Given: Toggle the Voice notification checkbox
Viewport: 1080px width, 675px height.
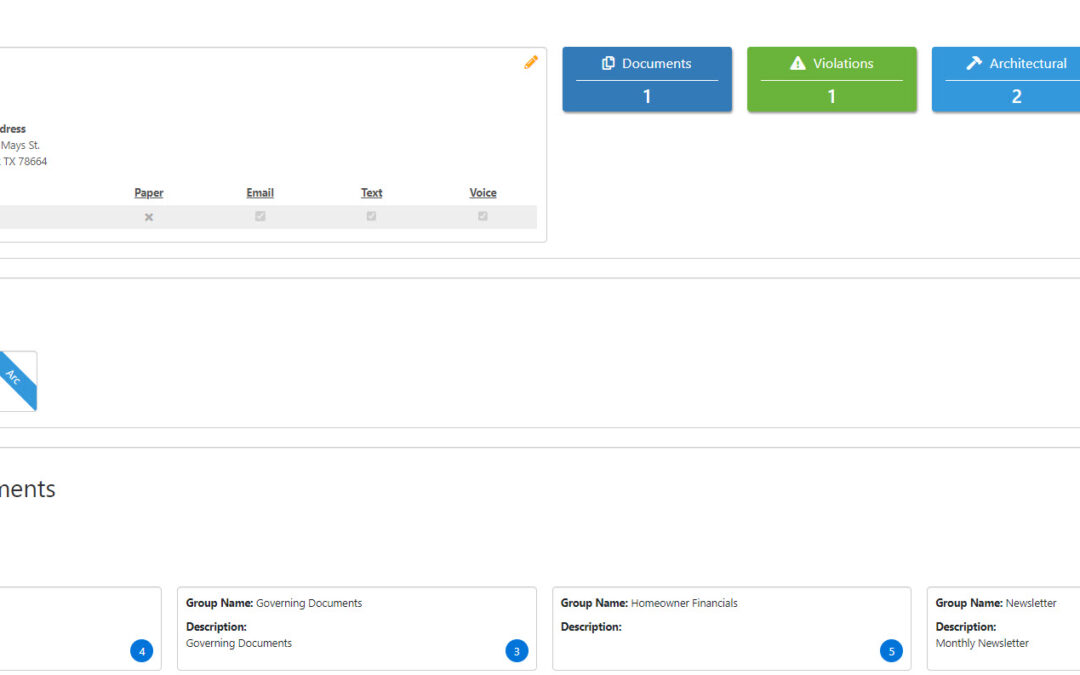Looking at the screenshot, I should point(483,216).
